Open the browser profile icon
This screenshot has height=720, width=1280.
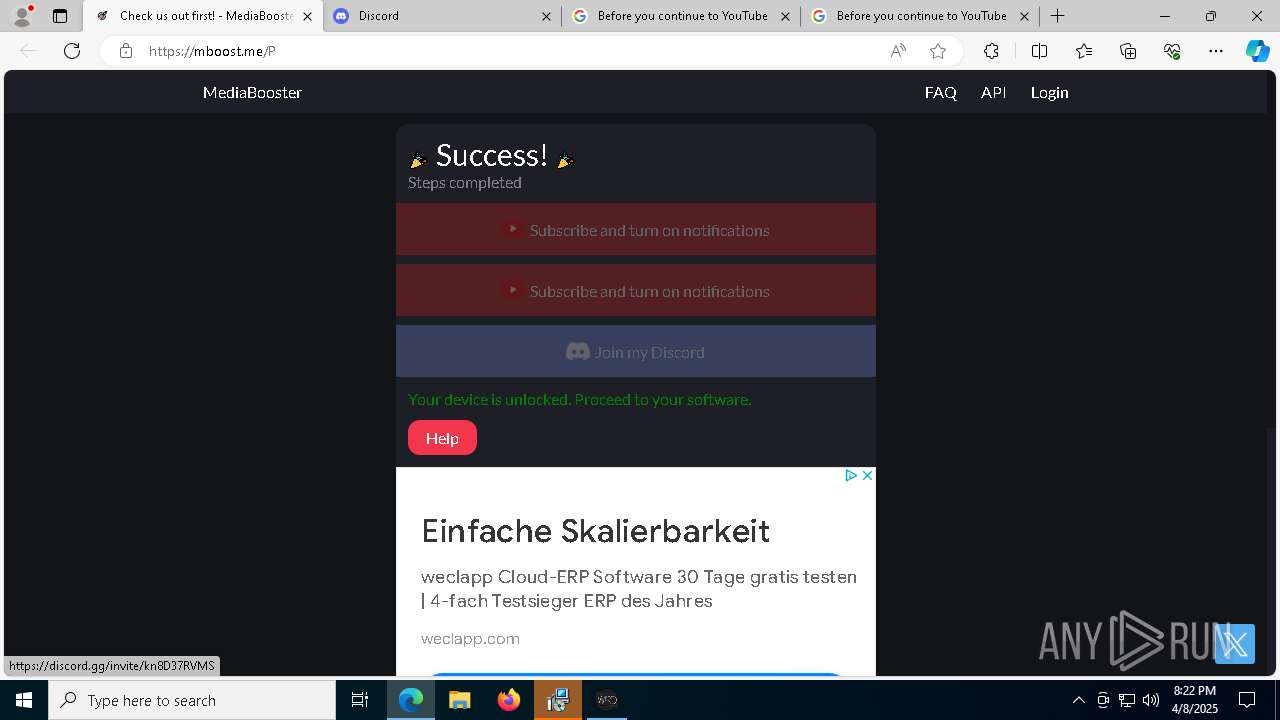pos(22,16)
